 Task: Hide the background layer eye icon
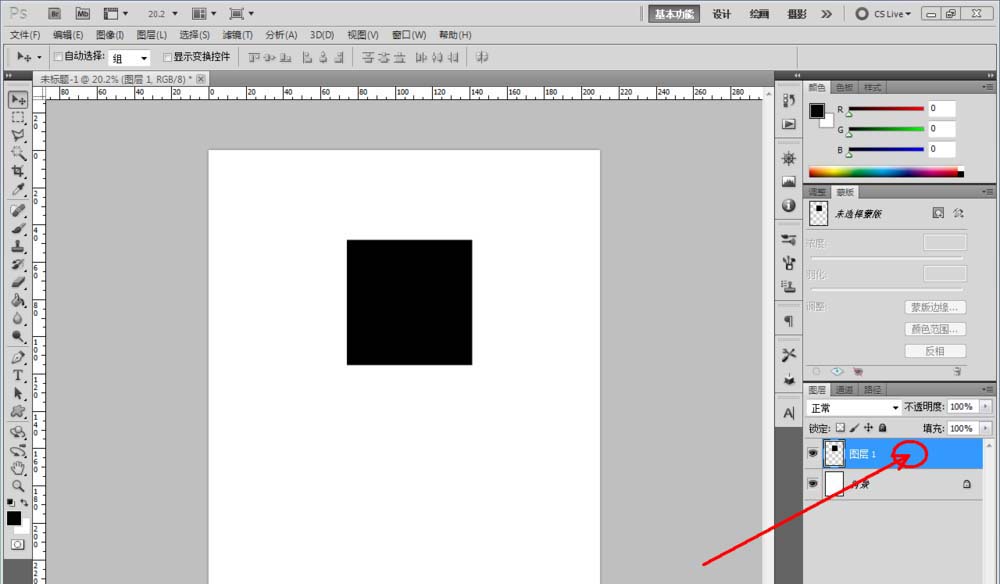click(812, 483)
